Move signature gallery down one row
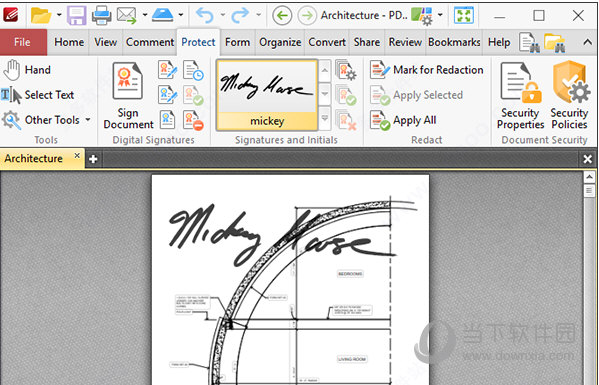This screenshot has width=599, height=385. [x=324, y=94]
